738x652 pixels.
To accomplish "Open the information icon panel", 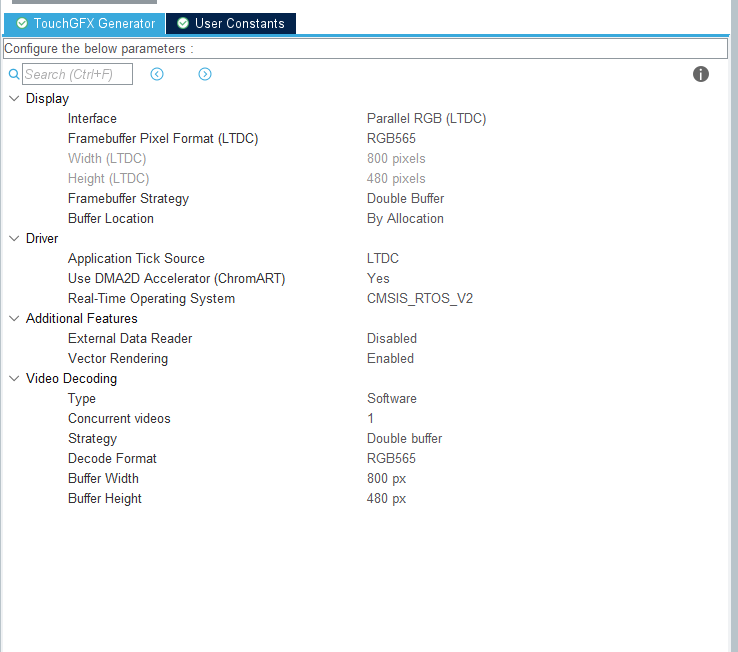I will pyautogui.click(x=700, y=74).
